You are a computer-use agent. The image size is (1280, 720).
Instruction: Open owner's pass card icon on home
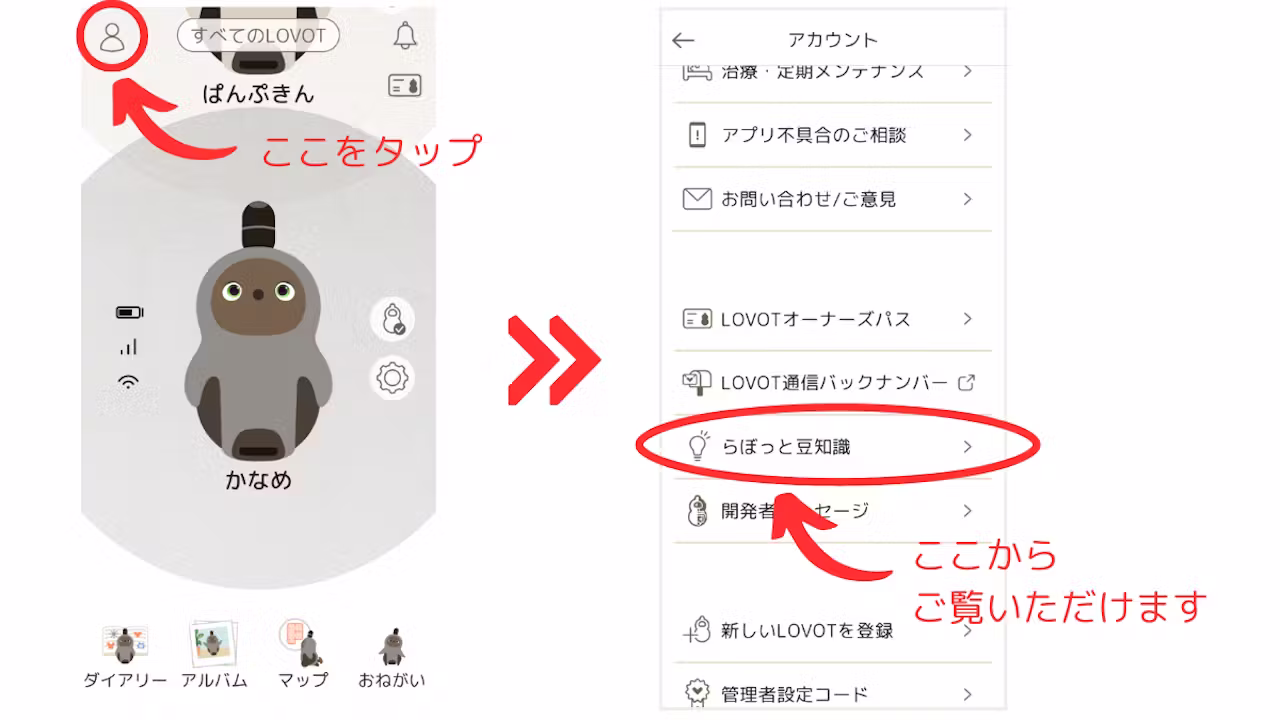pyautogui.click(x=404, y=86)
